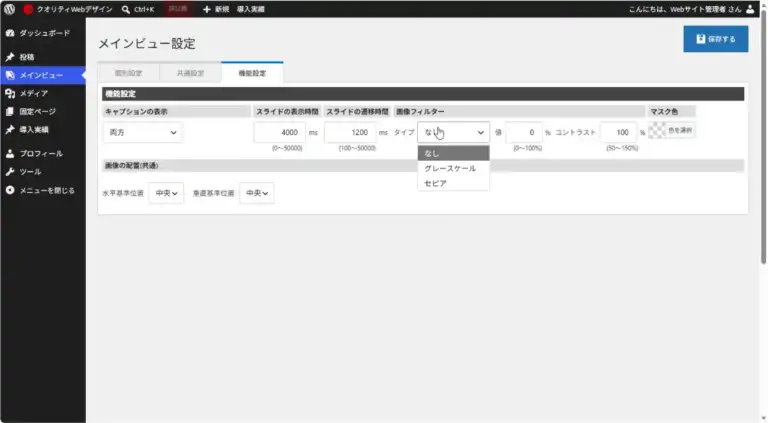This screenshot has height=423, width=768.
Task: Click the Ctrl+K search shortcut label
Action: [144, 9]
